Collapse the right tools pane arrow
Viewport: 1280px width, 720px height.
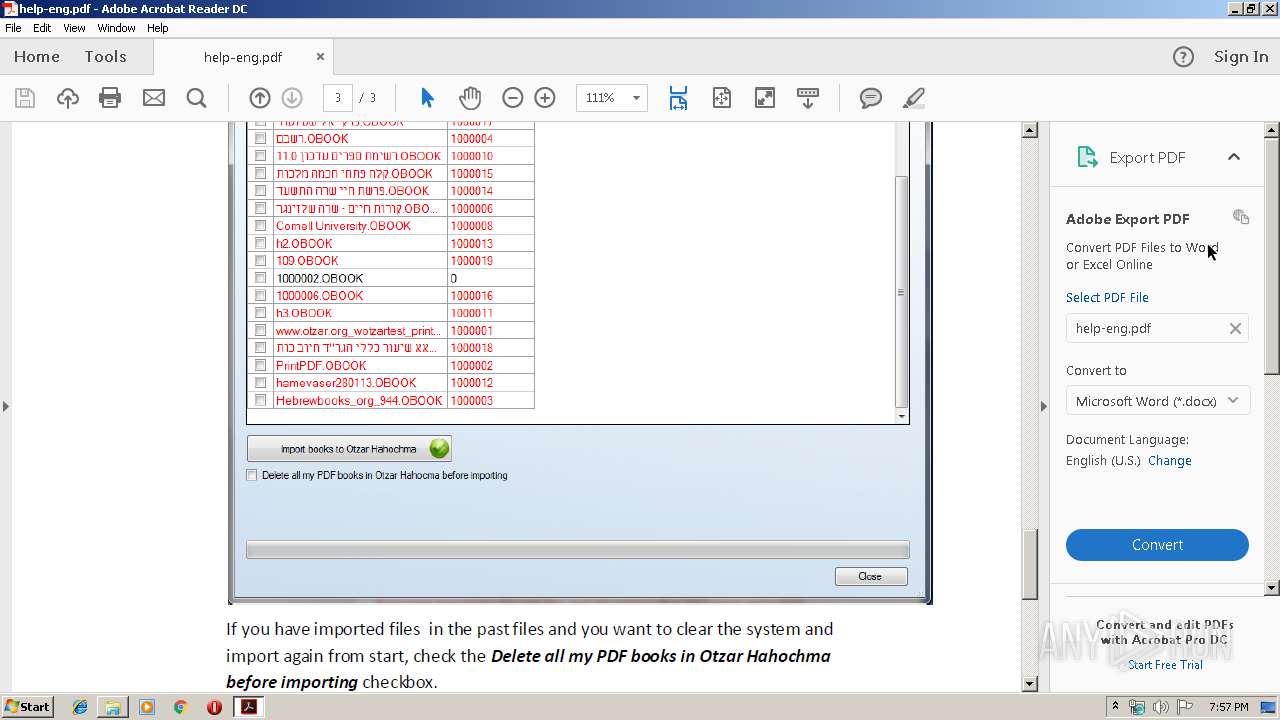(x=1043, y=406)
